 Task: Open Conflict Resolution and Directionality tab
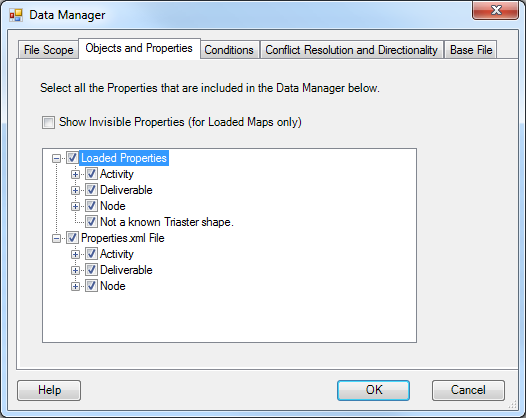coord(352,50)
